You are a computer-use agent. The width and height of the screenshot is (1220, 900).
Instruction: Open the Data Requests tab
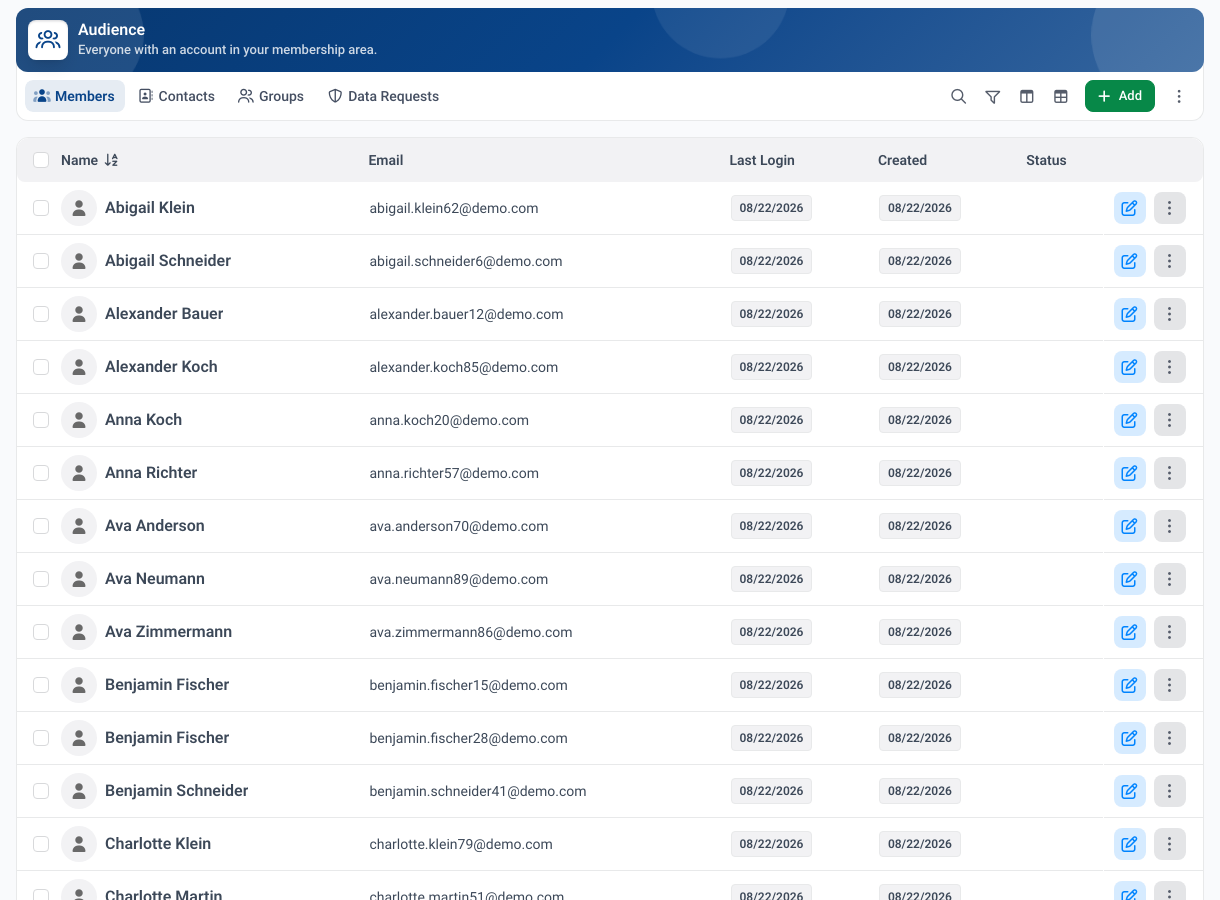point(384,96)
